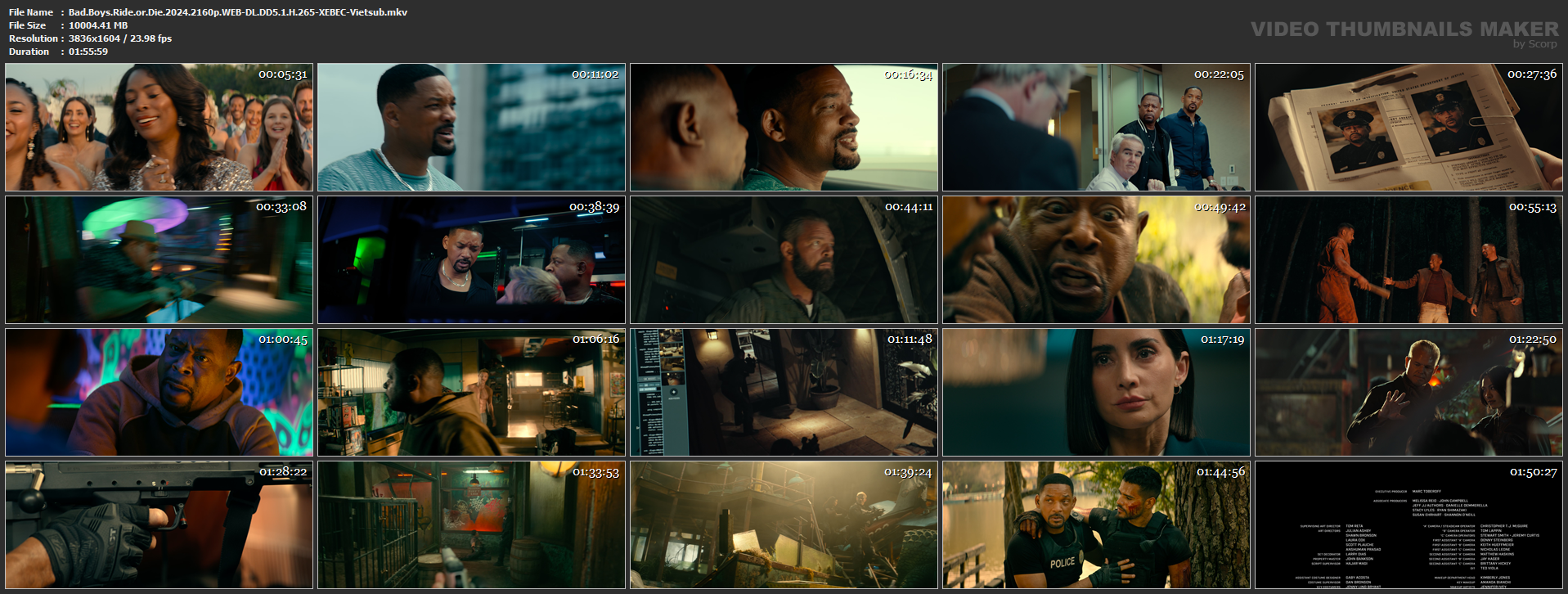Pick the thumbnail at 01:17:19
This screenshot has width=1568, height=594.
tap(1096, 392)
